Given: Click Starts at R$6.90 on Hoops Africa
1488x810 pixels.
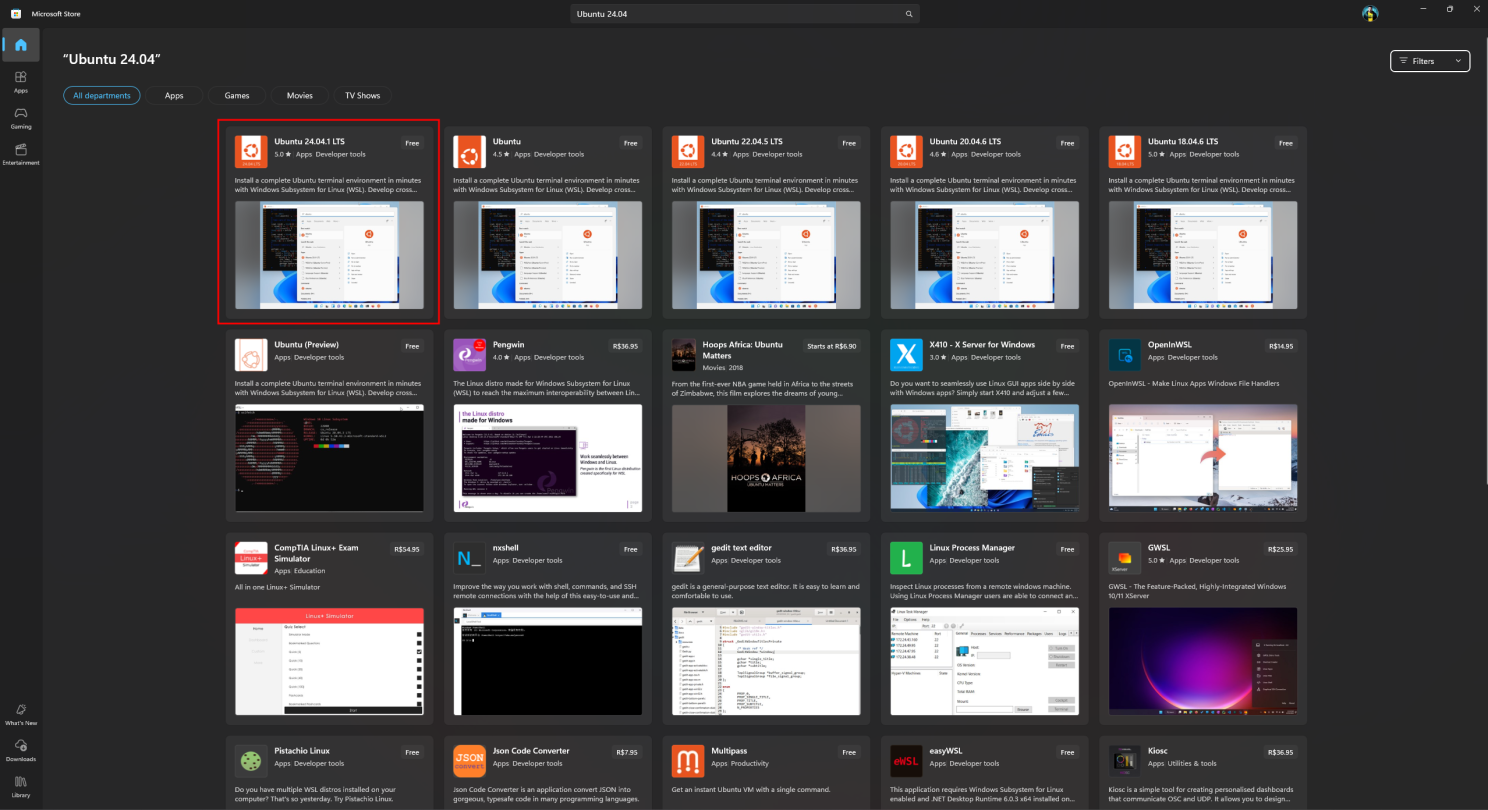Looking at the screenshot, I should pyautogui.click(x=832, y=346).
